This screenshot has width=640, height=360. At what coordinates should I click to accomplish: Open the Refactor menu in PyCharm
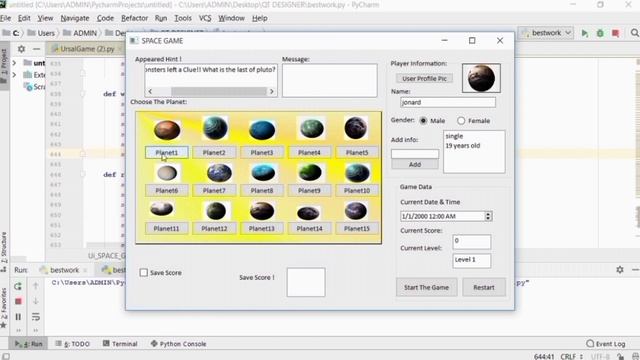134,18
